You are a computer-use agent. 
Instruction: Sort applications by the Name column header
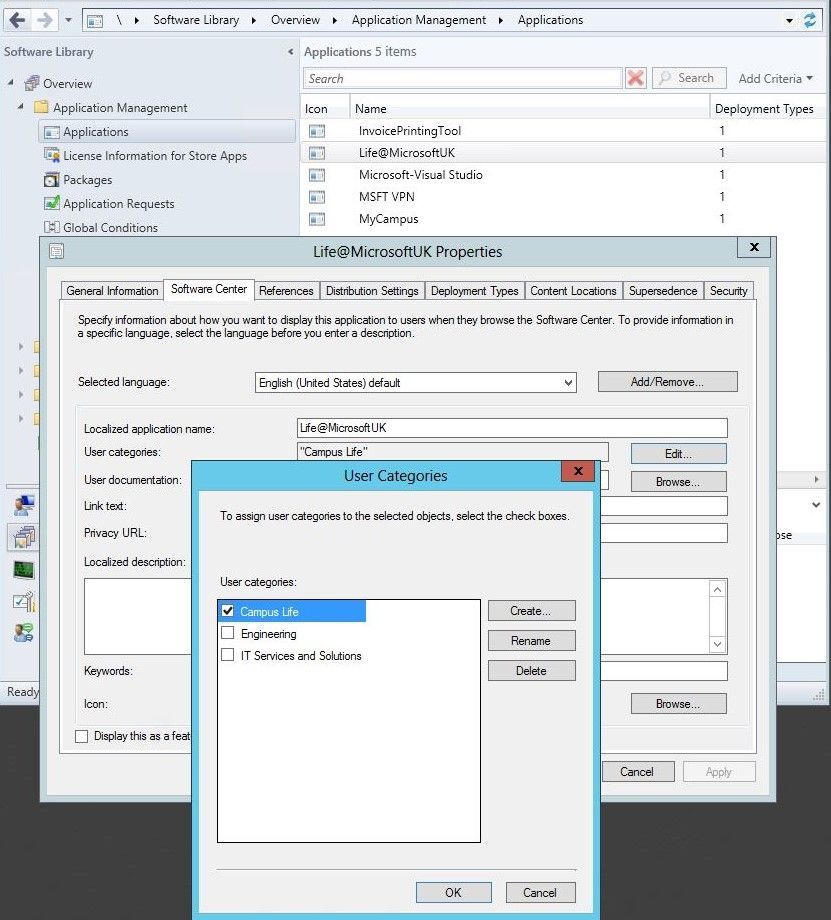point(529,109)
